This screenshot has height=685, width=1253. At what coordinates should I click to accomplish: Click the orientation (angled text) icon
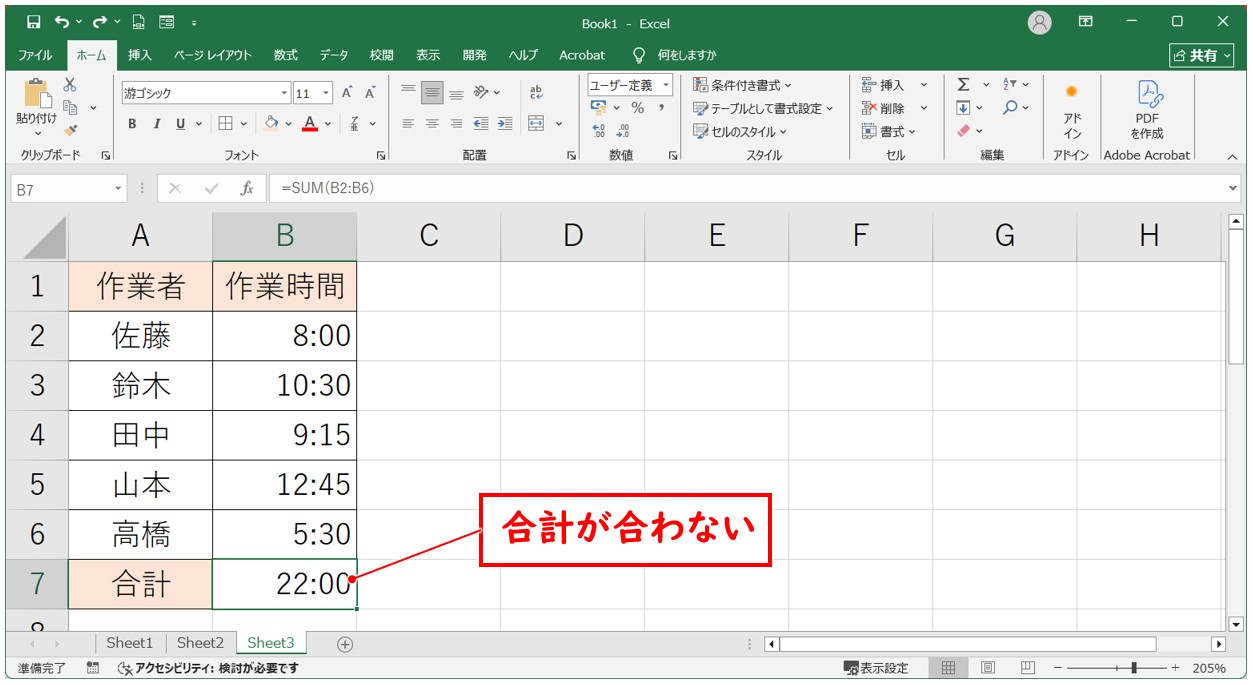[482, 92]
